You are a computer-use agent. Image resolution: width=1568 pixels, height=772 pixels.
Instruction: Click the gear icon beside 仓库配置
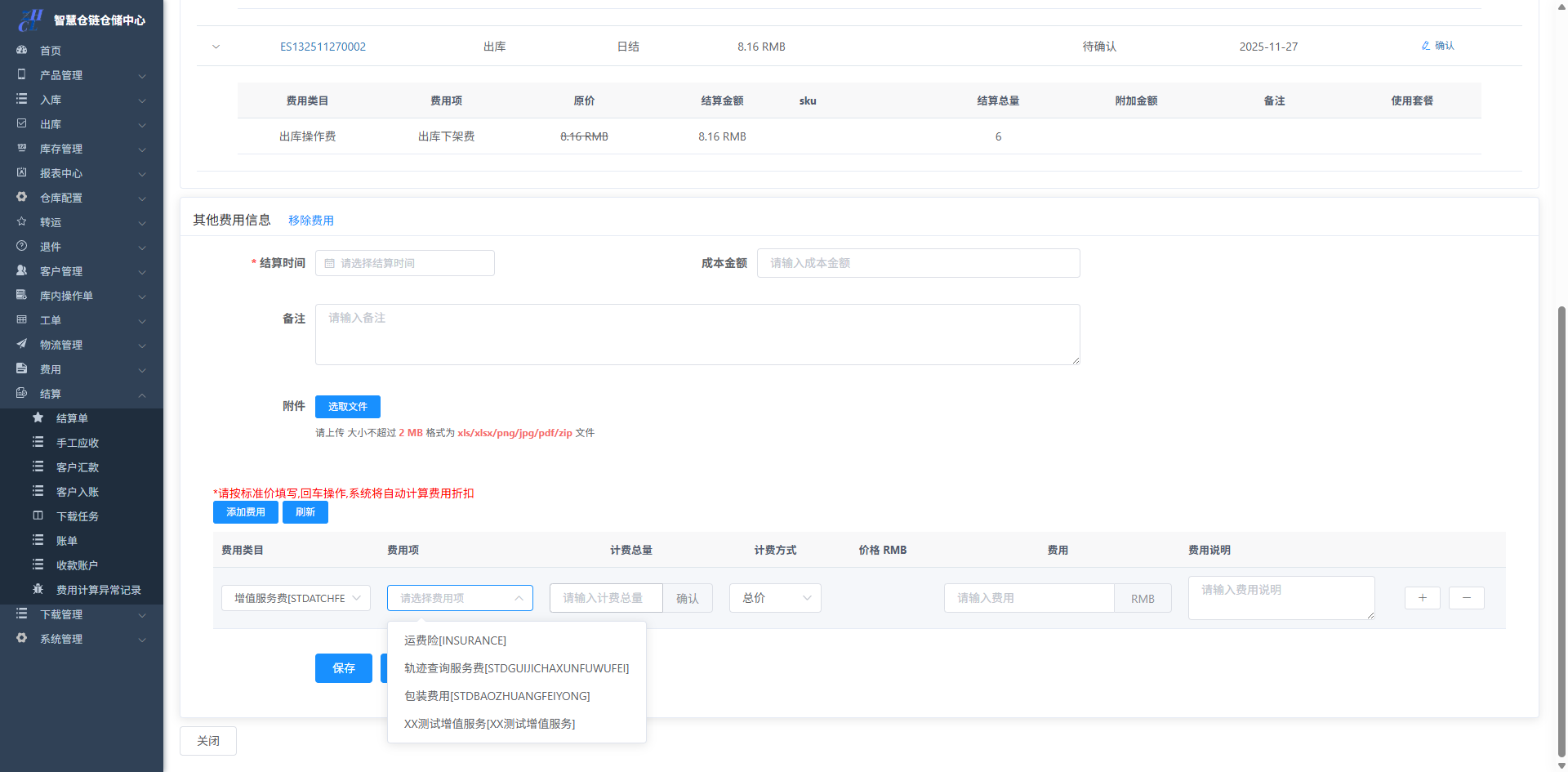coord(22,197)
